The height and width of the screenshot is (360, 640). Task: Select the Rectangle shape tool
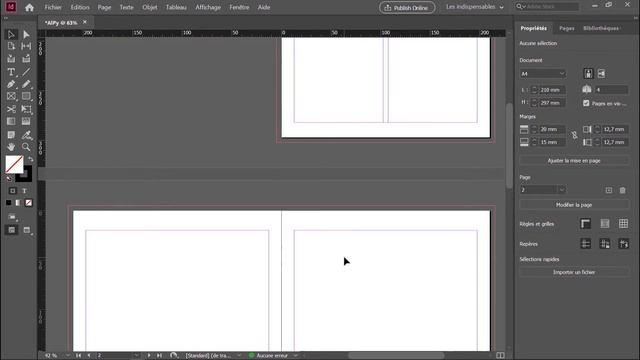point(26,96)
